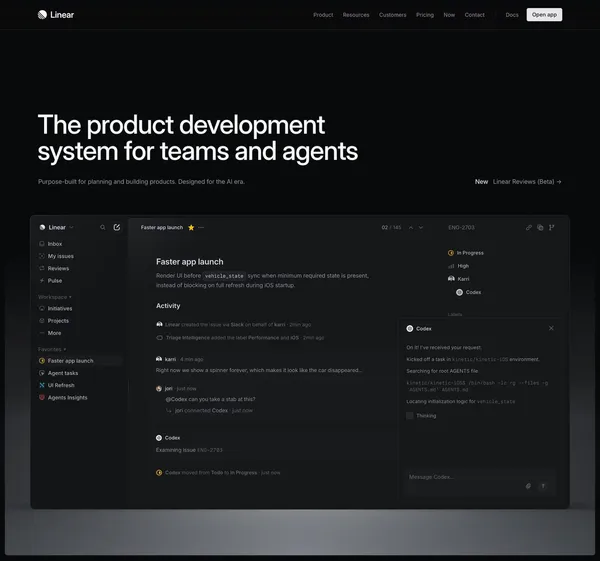The height and width of the screenshot is (561, 600).
Task: Click the Activity heading
Action: click(168, 306)
